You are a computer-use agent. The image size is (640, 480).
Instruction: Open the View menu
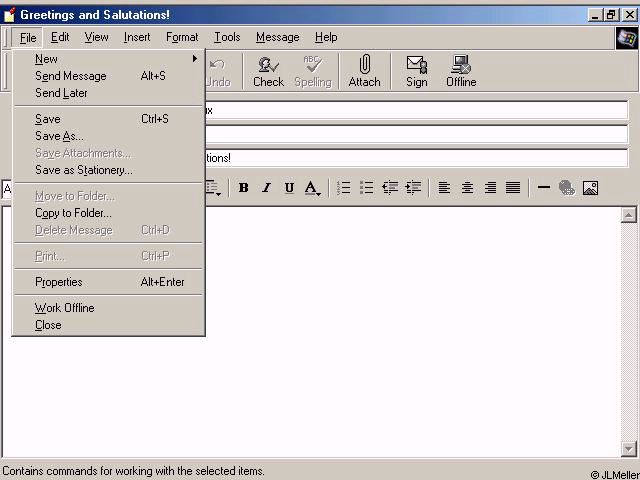click(96, 37)
